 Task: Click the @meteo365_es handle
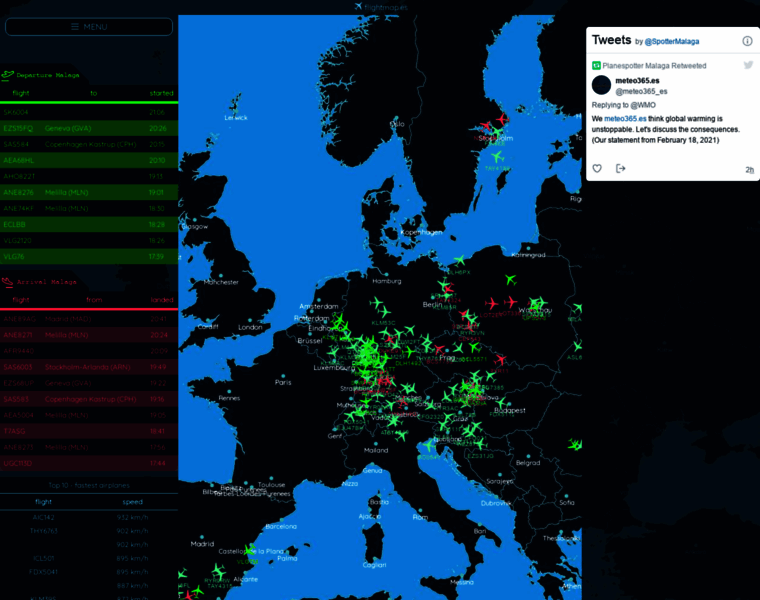(x=641, y=92)
